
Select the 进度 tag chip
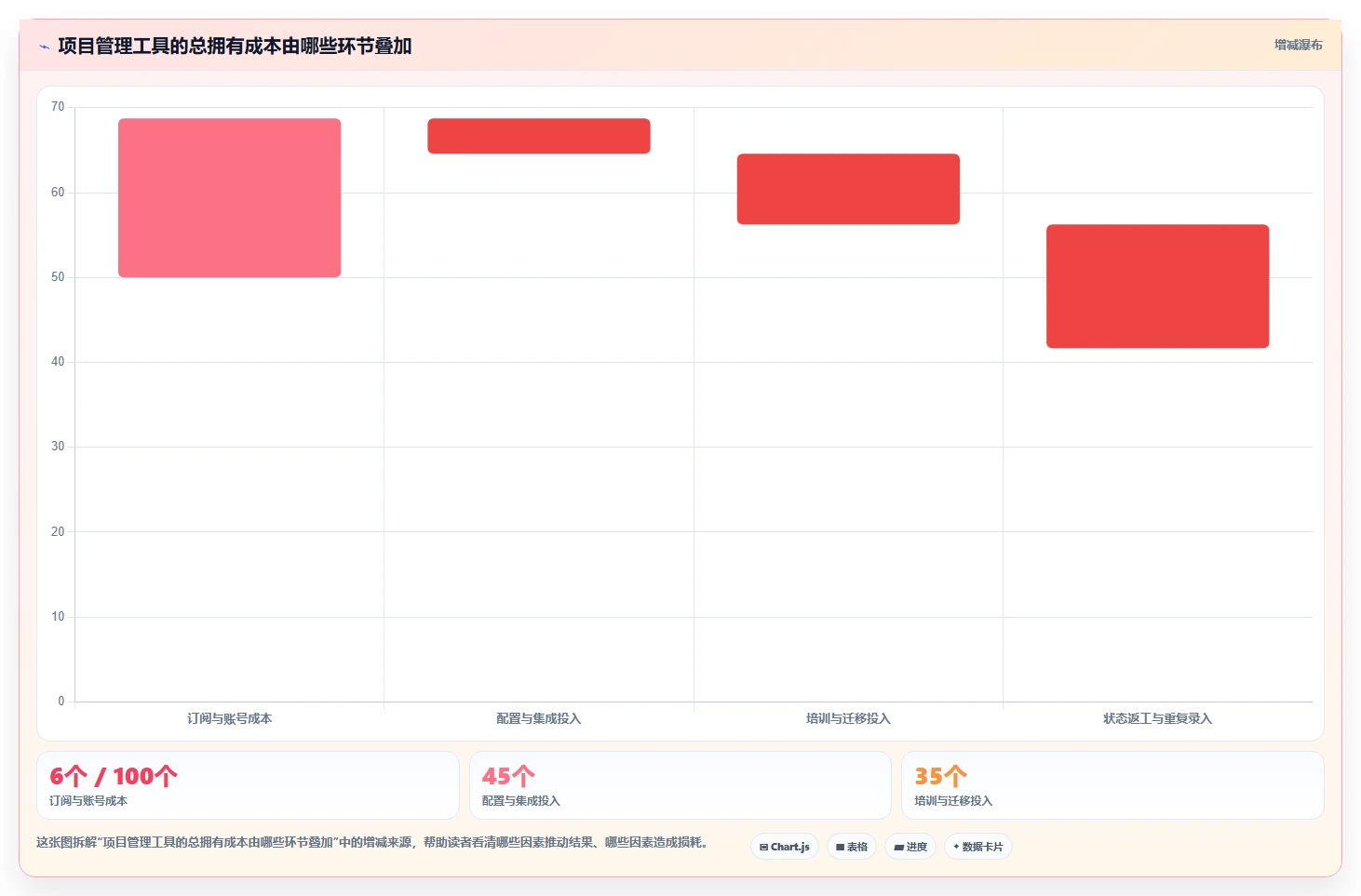910,847
